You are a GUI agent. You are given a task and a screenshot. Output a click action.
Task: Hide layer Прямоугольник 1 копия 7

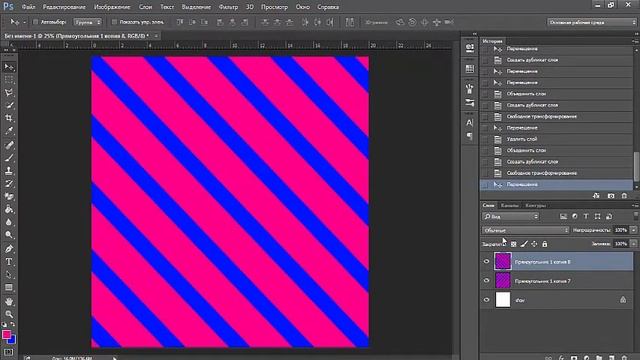coord(486,281)
